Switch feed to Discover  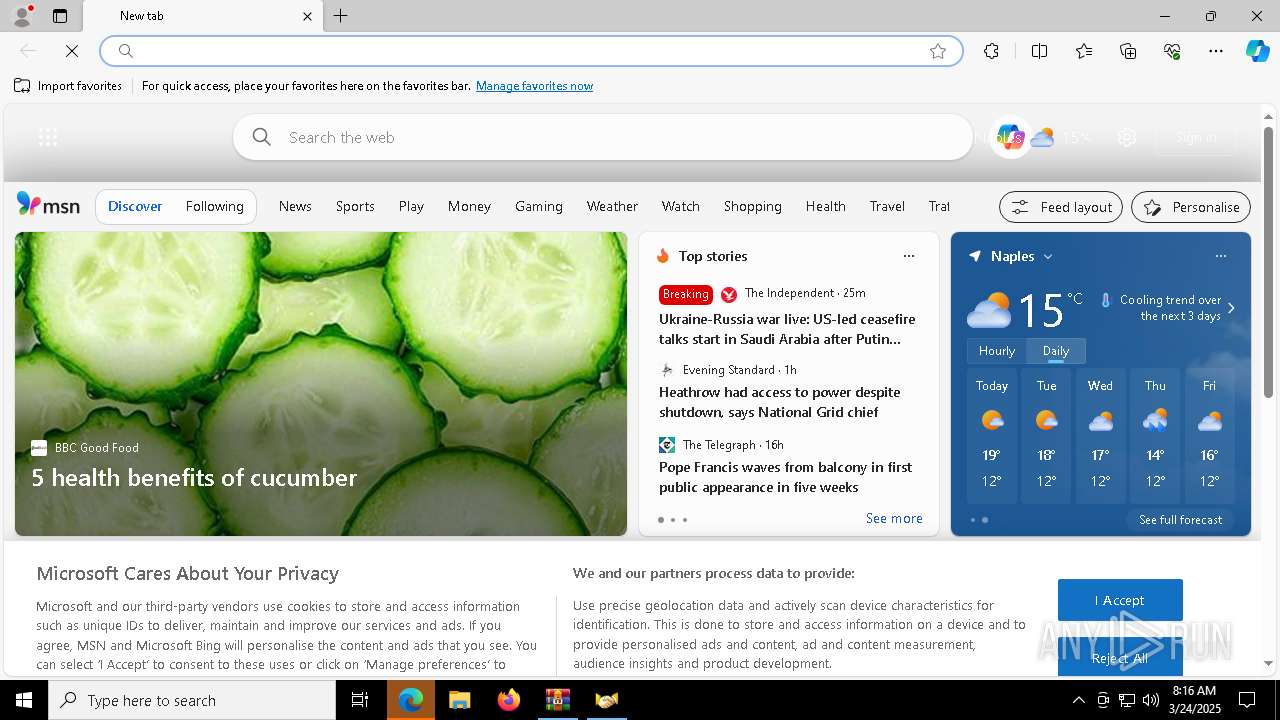pyautogui.click(x=135, y=206)
